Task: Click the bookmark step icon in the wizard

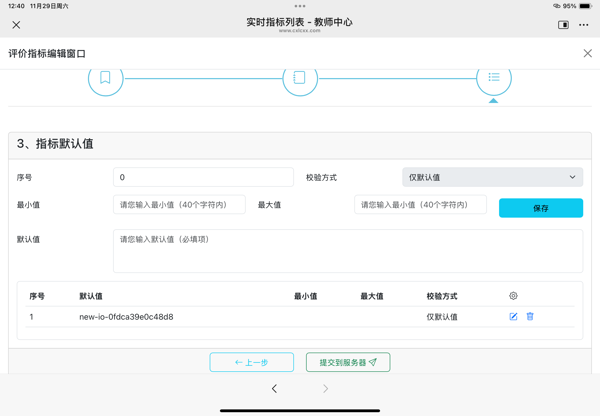Action: 105,77
